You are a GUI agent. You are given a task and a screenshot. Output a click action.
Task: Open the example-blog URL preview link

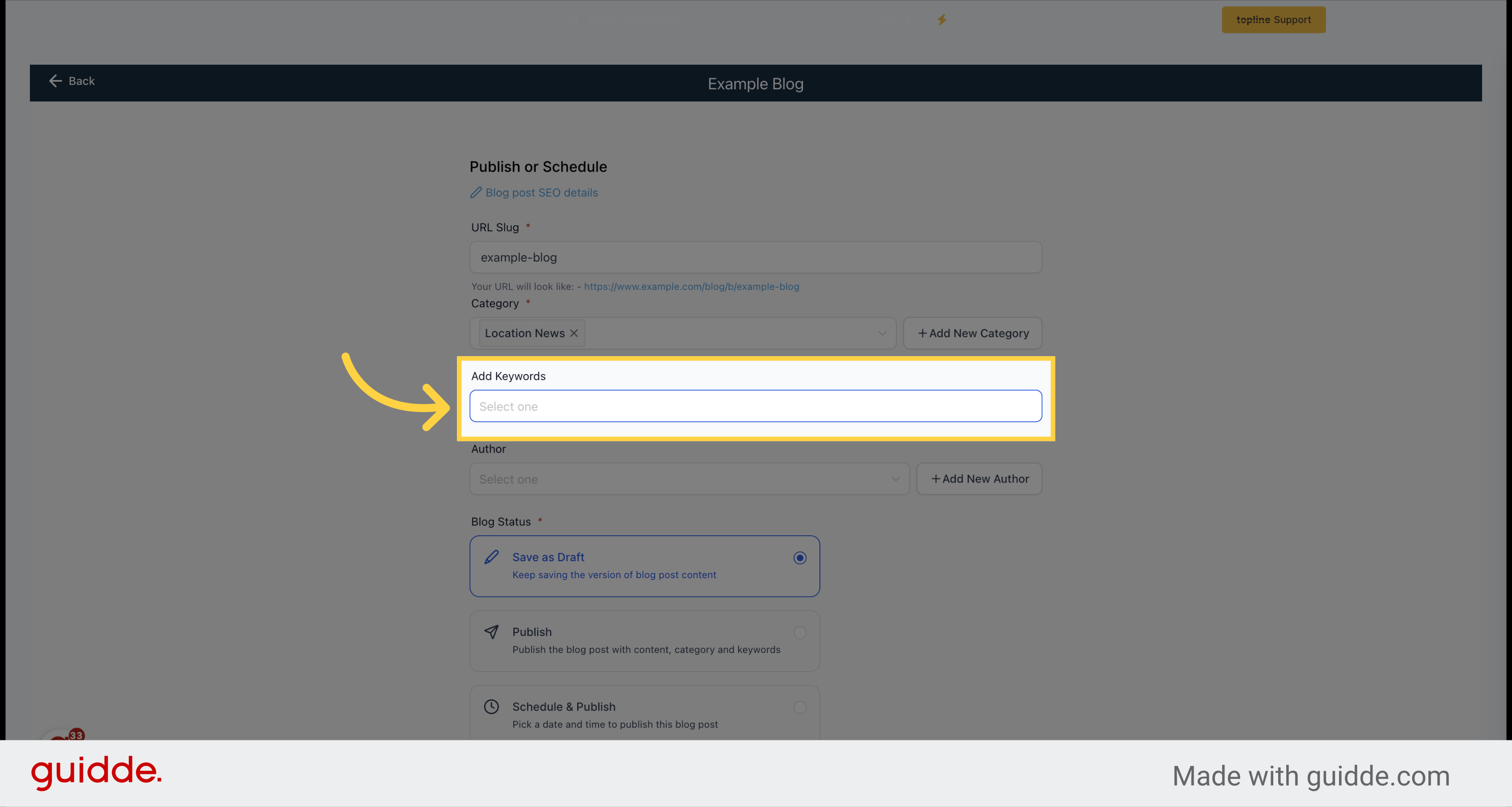pos(692,286)
